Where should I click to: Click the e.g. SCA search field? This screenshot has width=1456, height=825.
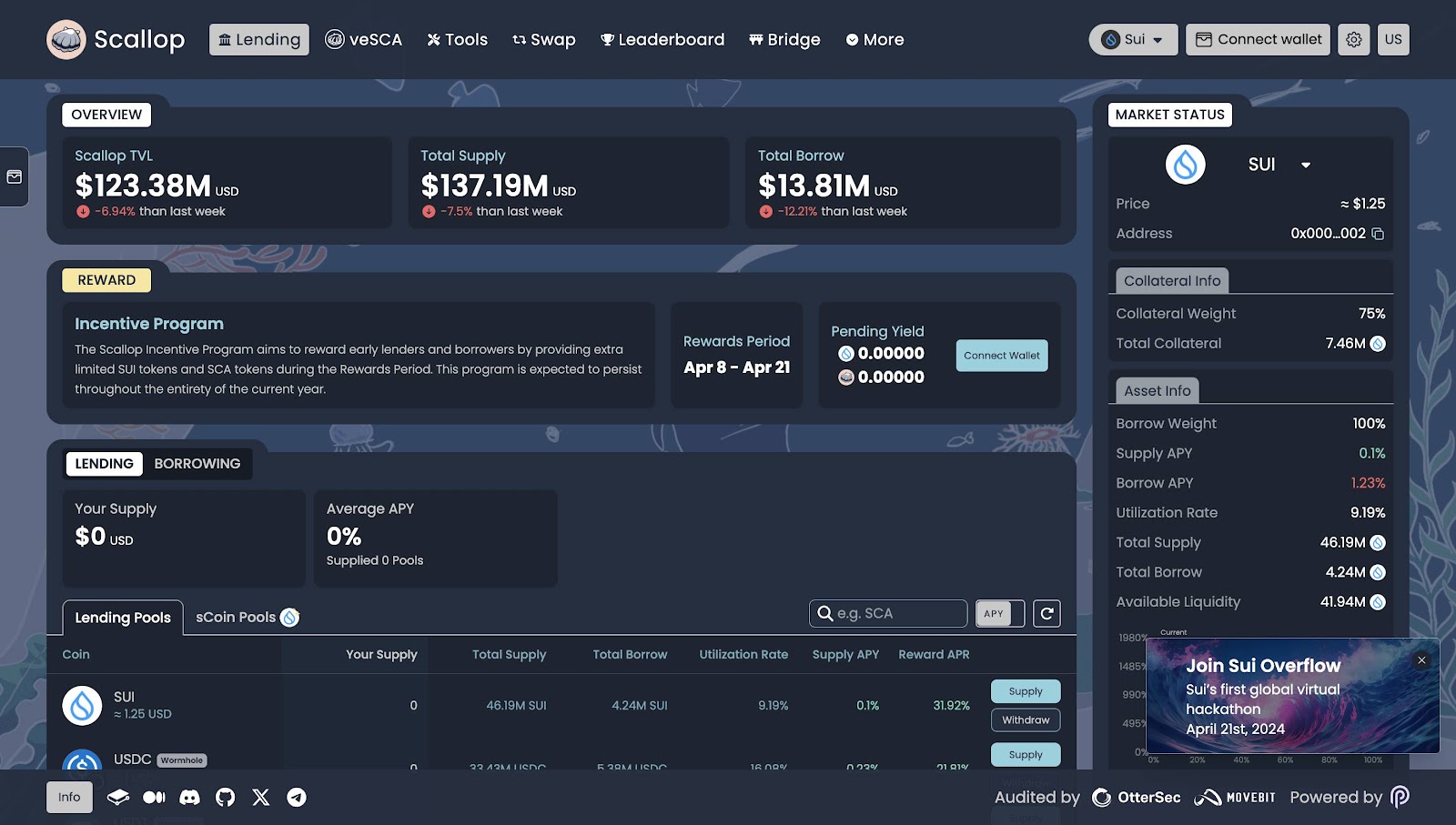coord(888,614)
